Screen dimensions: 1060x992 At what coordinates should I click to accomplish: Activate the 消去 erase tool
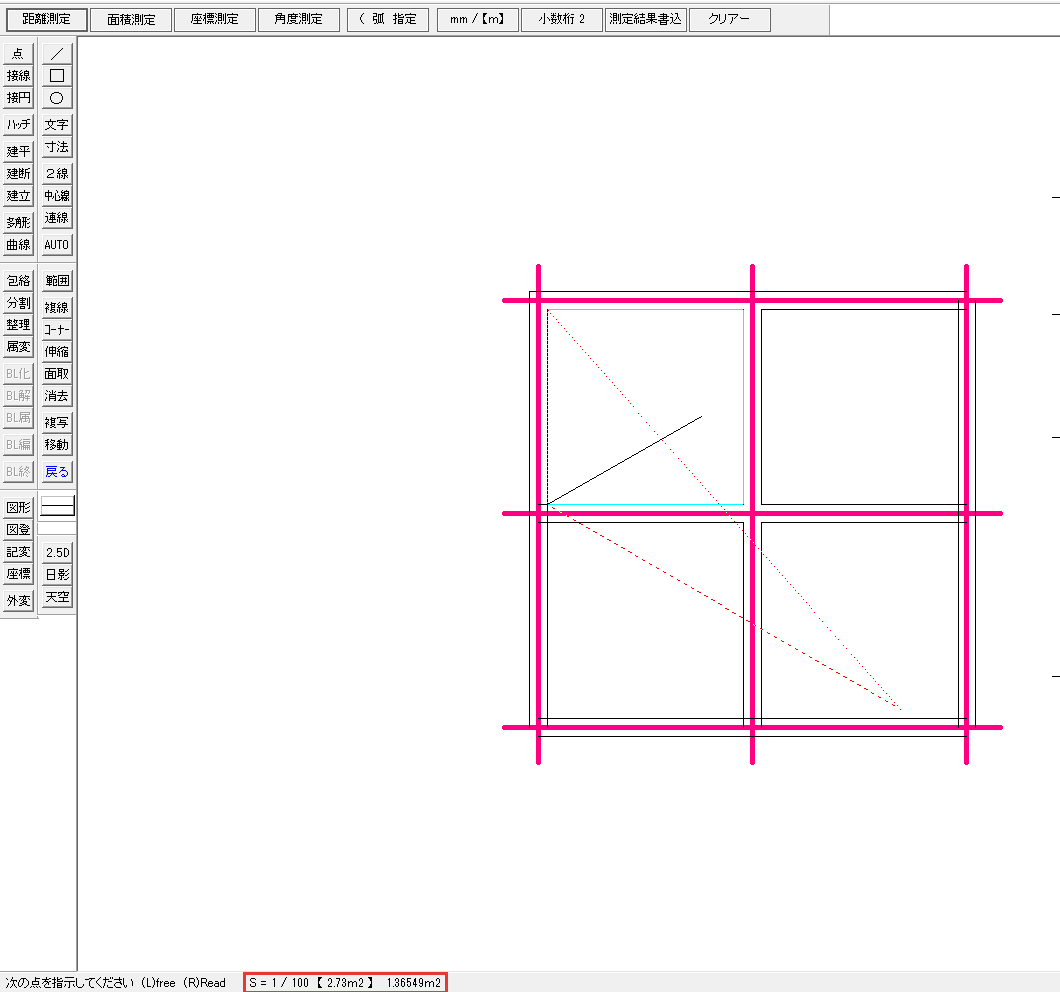pyautogui.click(x=57, y=396)
